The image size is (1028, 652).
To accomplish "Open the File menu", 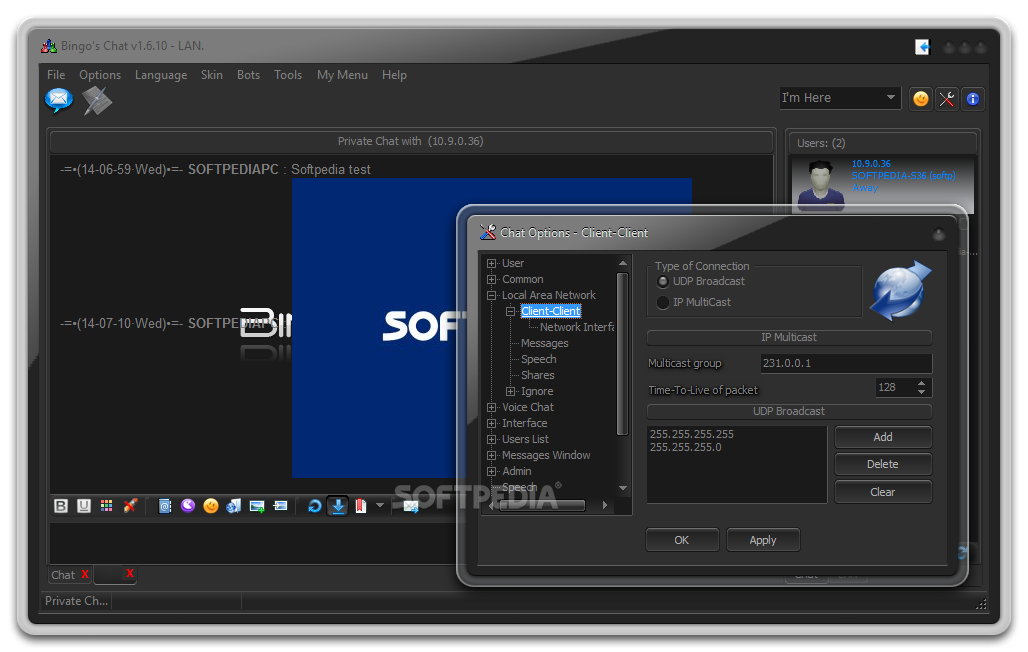I will pos(56,75).
